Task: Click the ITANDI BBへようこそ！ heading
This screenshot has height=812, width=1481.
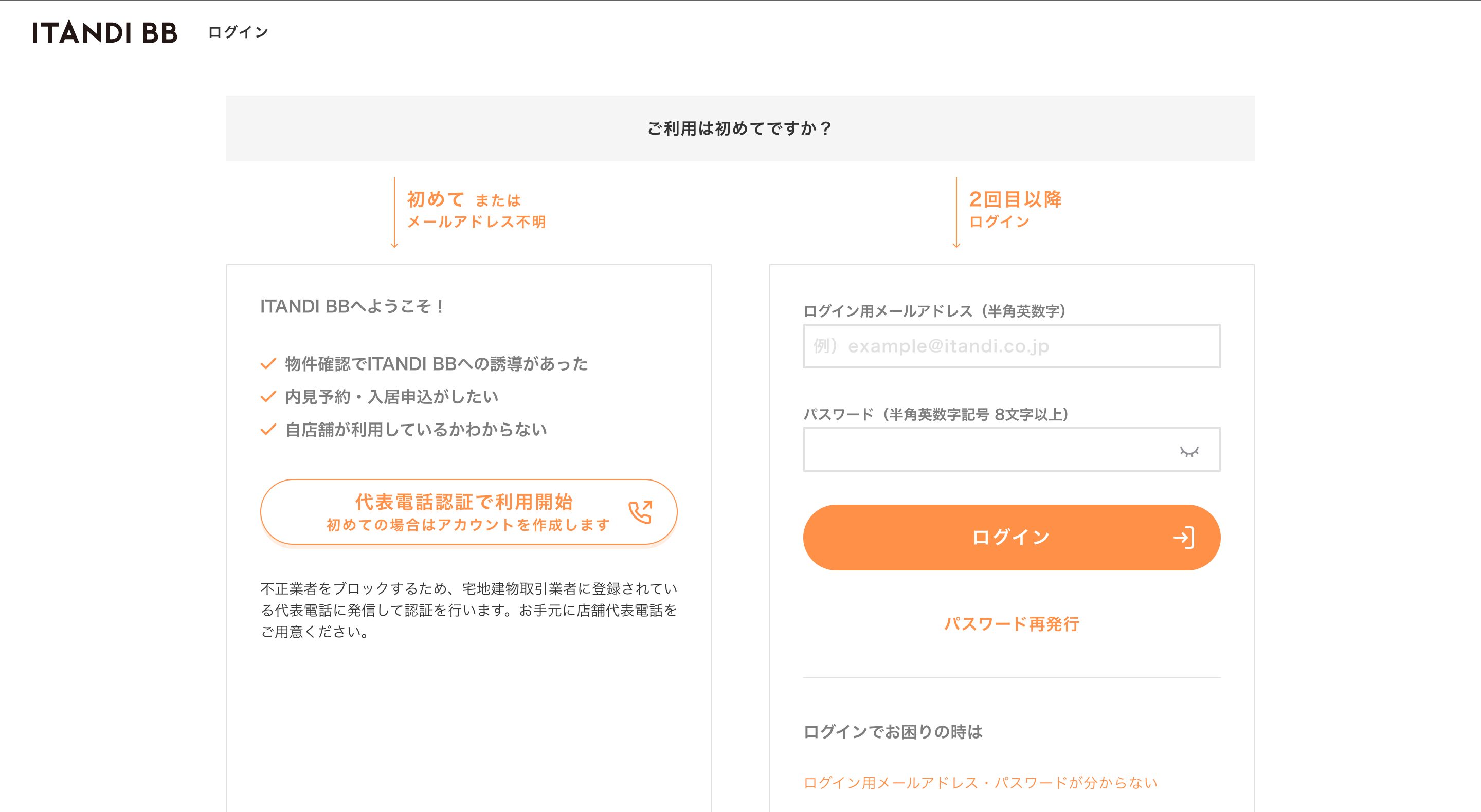Action: pos(352,306)
